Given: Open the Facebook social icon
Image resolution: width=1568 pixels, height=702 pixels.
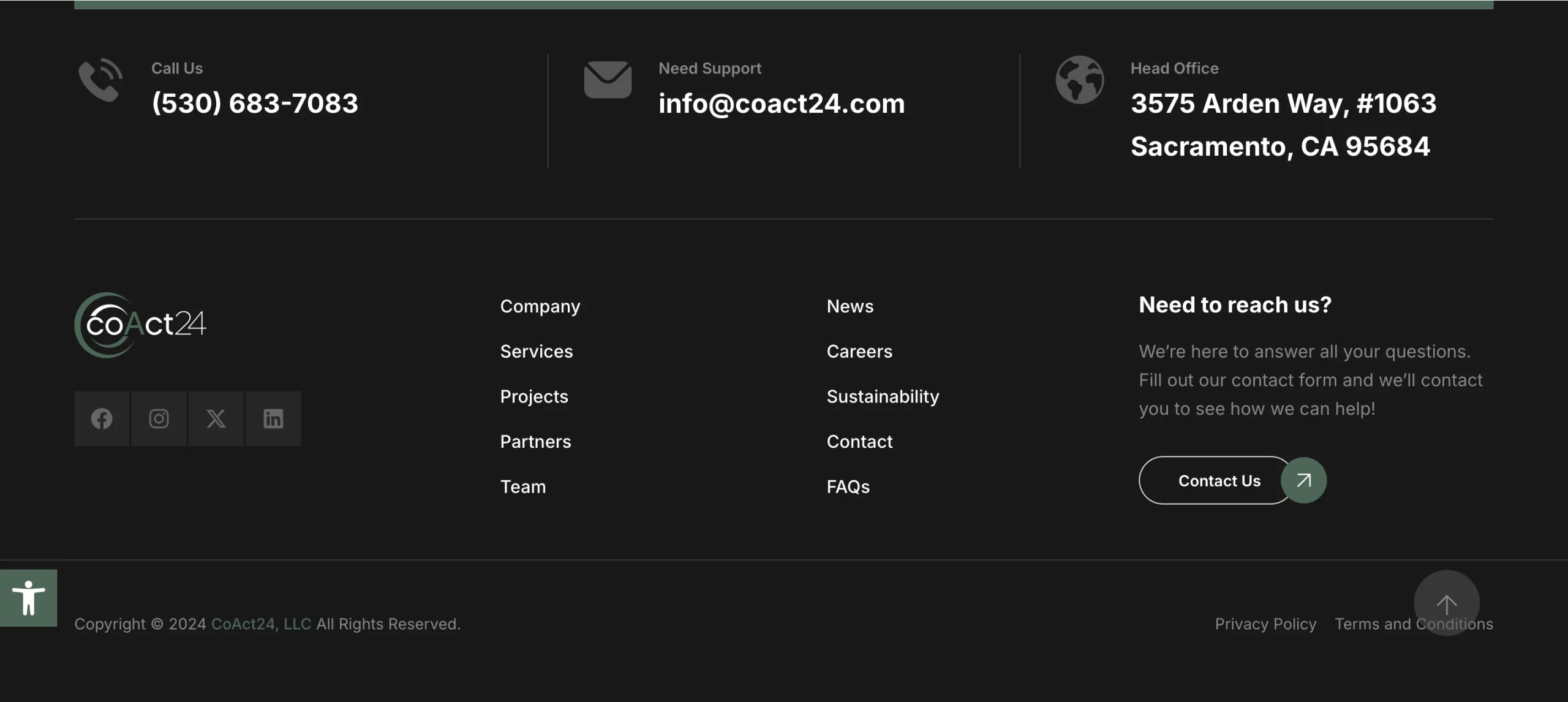Looking at the screenshot, I should pos(102,419).
